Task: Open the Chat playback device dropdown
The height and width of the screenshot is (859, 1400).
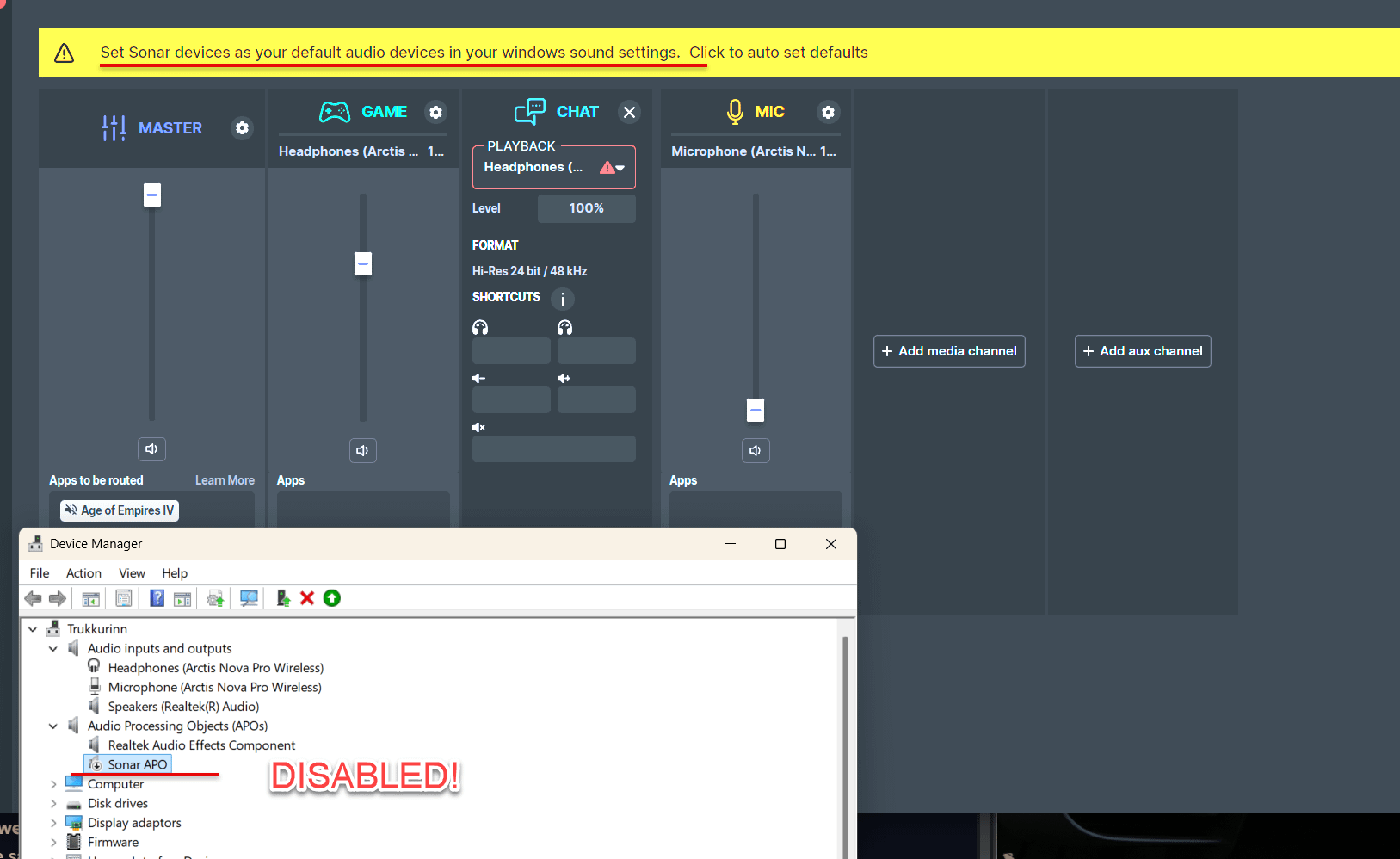Action: pyautogui.click(x=553, y=168)
